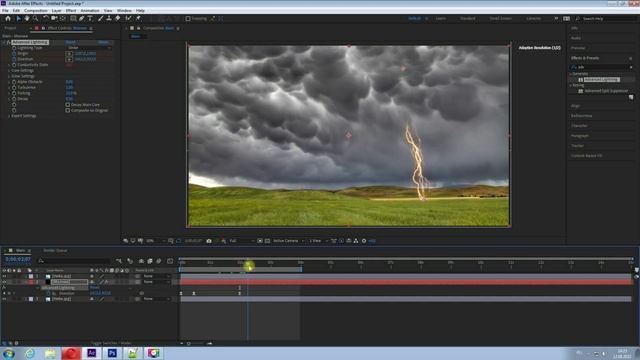Select the Clone Stamp tool
Image resolution: width=640 pixels, height=360 pixels.
tap(109, 18)
